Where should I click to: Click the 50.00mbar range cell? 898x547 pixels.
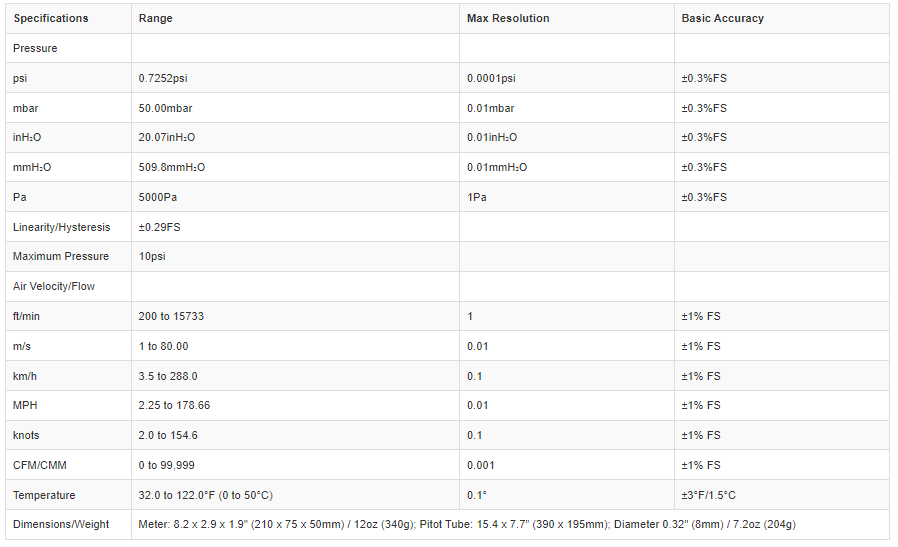(166, 108)
